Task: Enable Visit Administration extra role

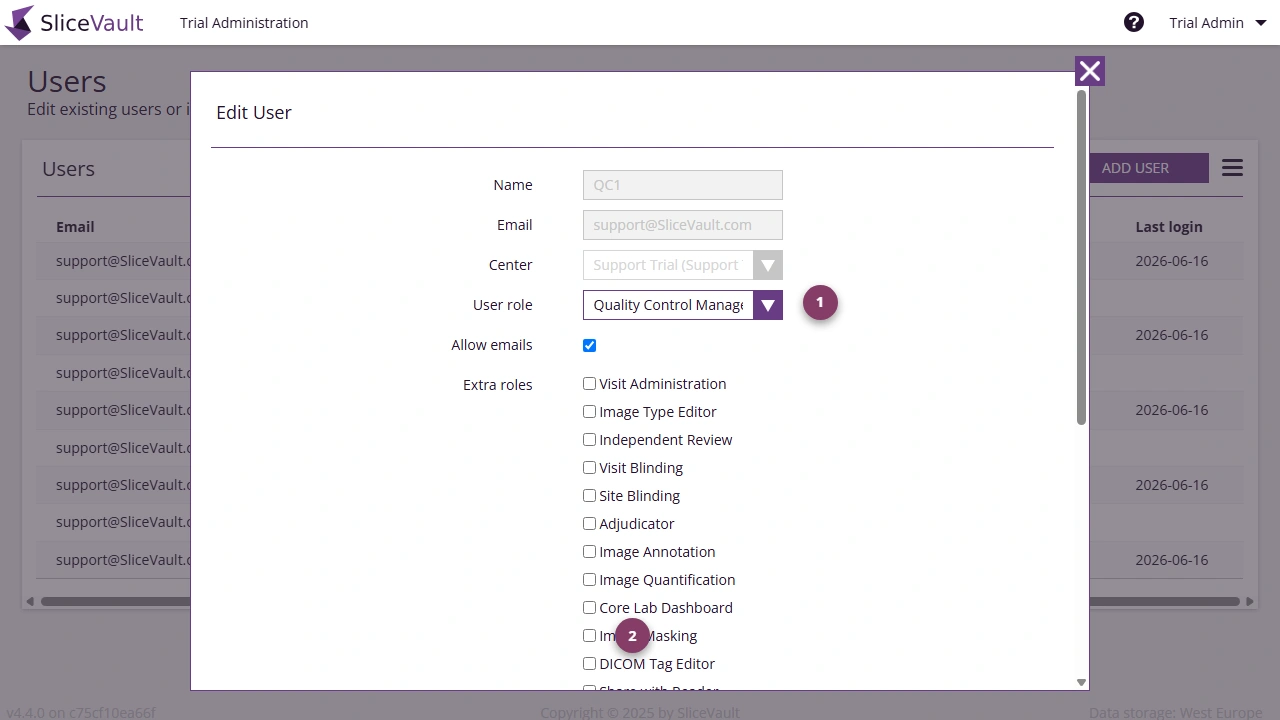Action: (589, 384)
